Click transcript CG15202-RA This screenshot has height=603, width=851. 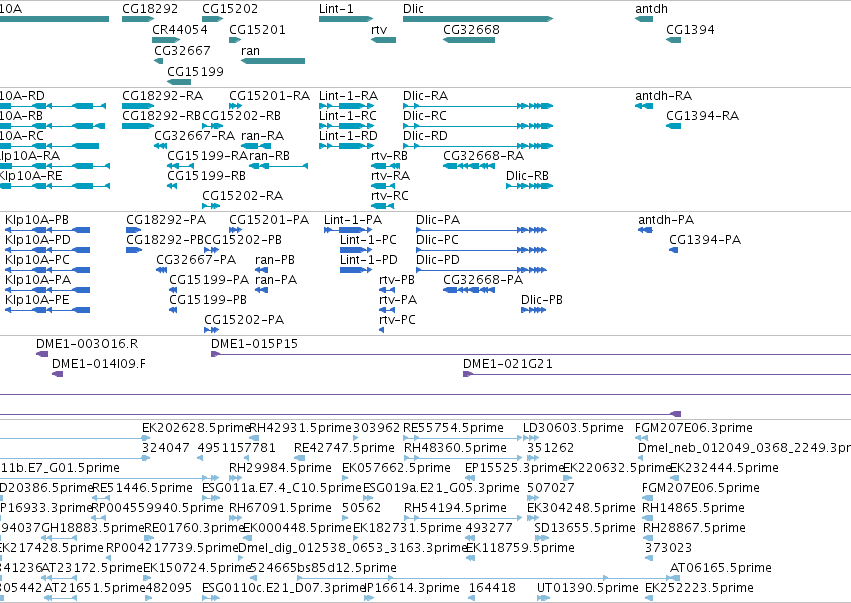[x=243, y=195]
